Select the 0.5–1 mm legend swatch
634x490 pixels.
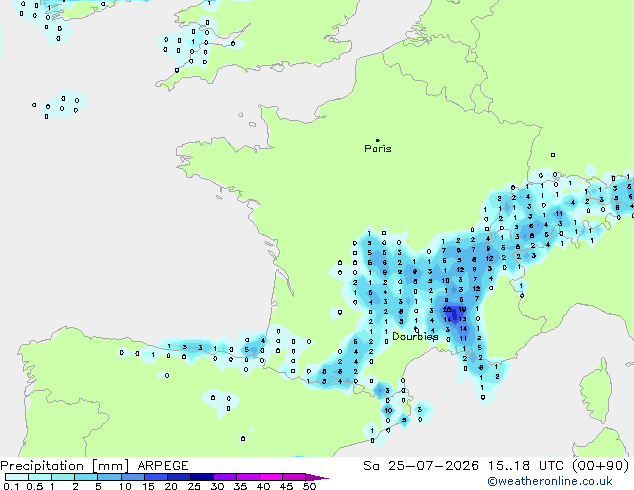tap(40, 477)
